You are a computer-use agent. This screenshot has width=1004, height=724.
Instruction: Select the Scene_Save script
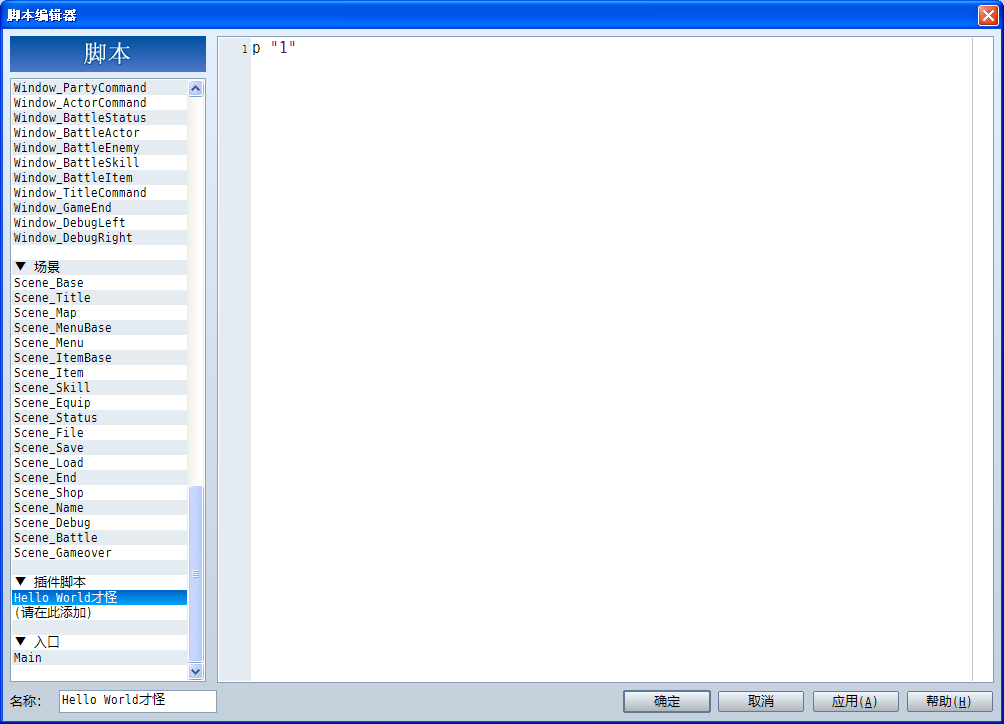point(99,447)
